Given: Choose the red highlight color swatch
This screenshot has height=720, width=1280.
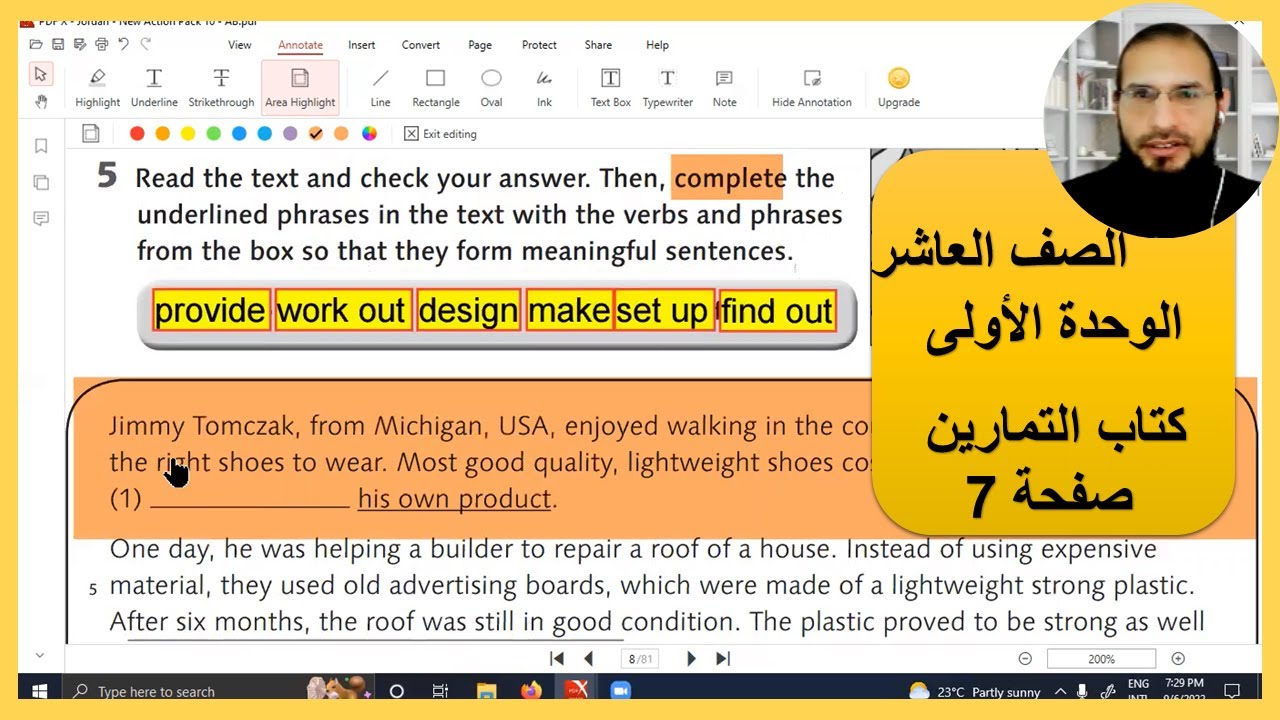Looking at the screenshot, I should coord(137,134).
